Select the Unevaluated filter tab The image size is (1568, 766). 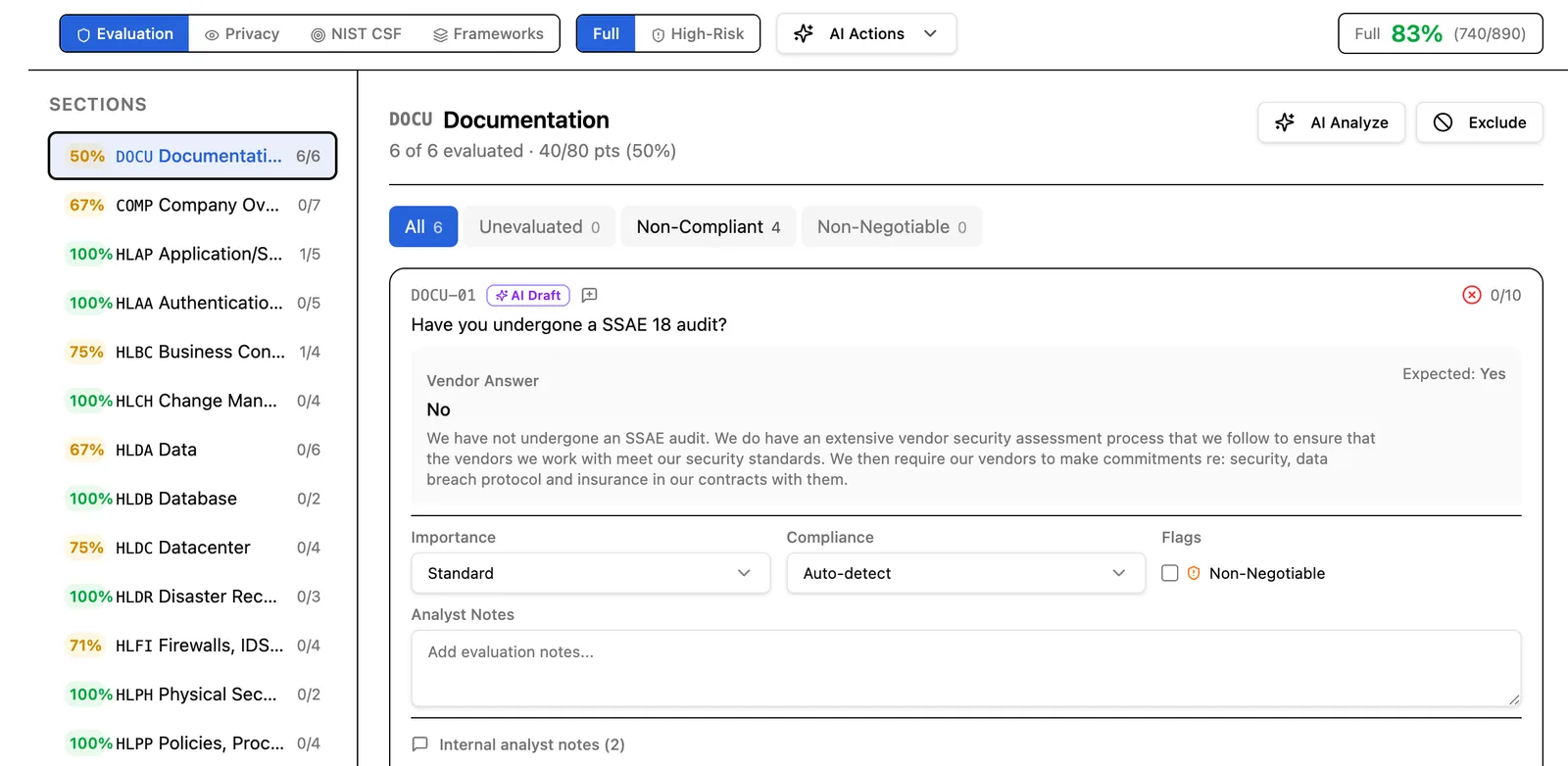click(539, 226)
